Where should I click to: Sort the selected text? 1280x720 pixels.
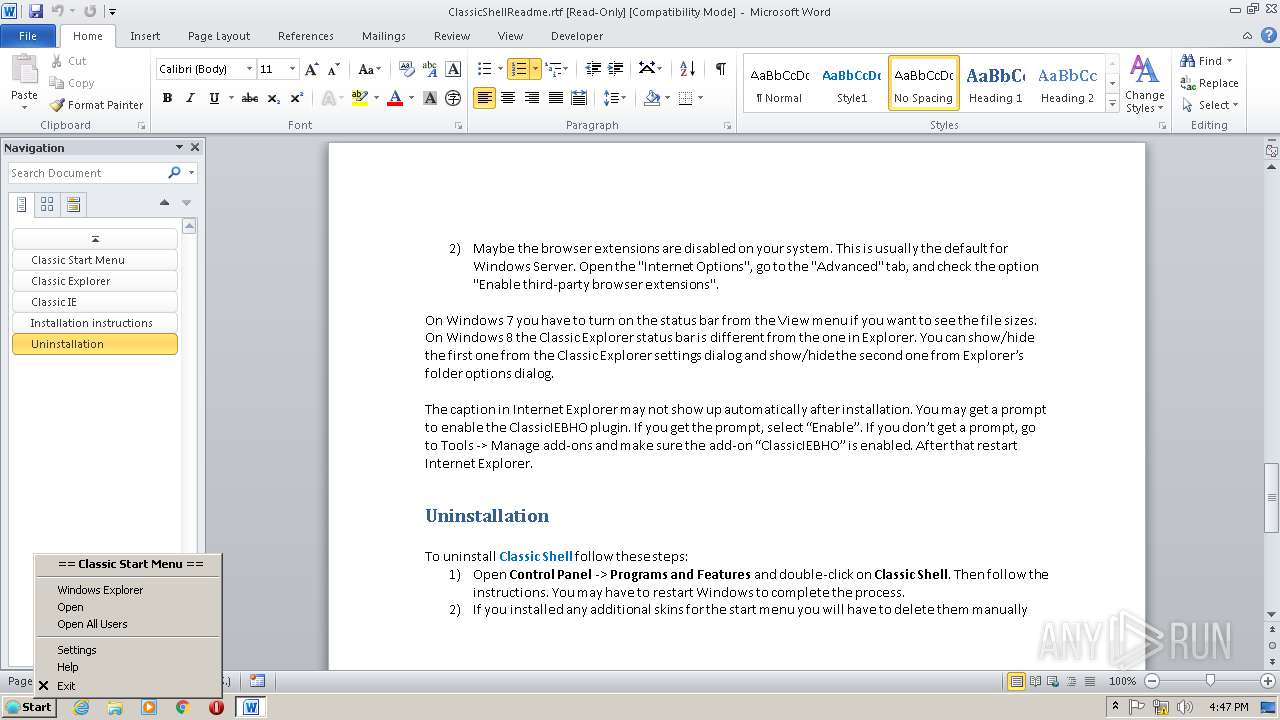pyautogui.click(x=687, y=69)
